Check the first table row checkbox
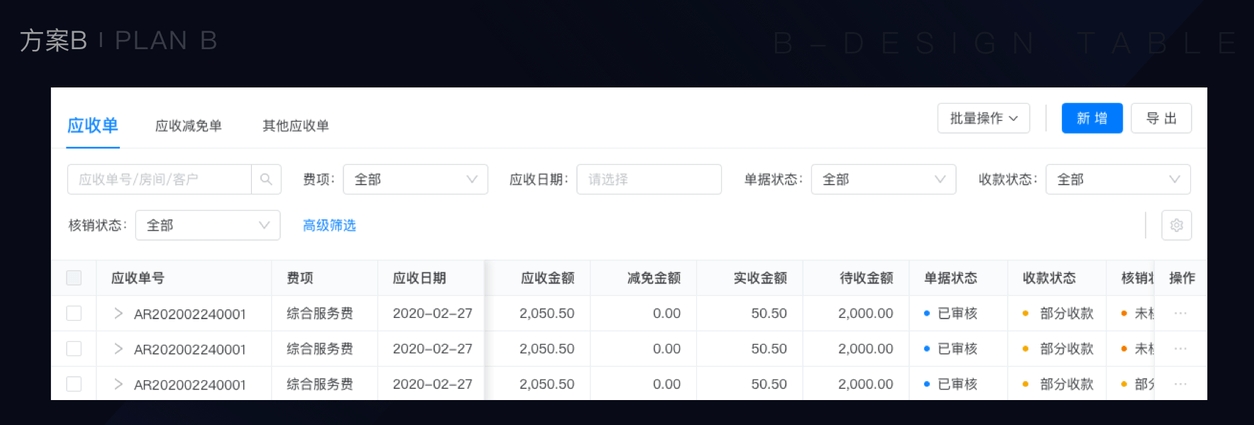The height and width of the screenshot is (425, 1254). (x=74, y=314)
